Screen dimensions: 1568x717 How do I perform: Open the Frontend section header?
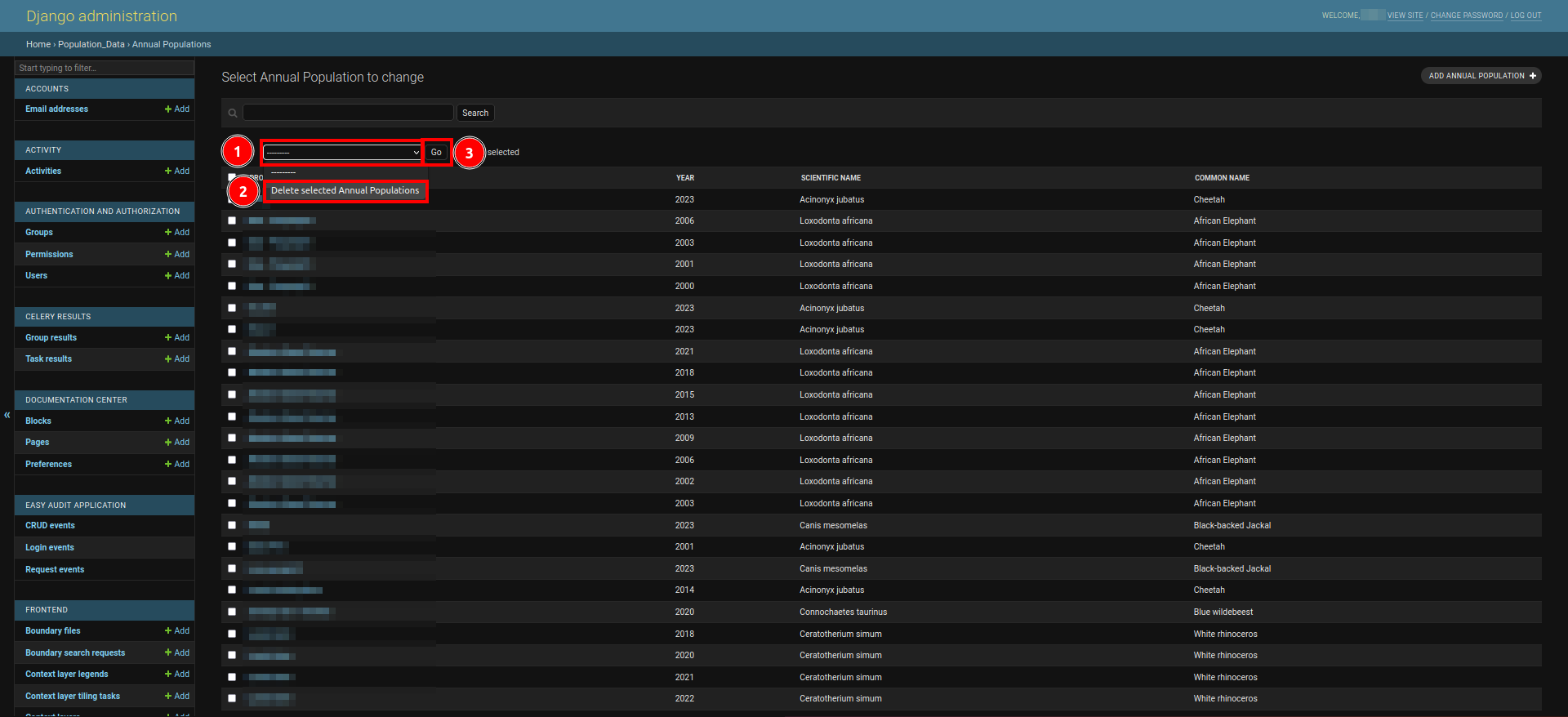pos(47,609)
